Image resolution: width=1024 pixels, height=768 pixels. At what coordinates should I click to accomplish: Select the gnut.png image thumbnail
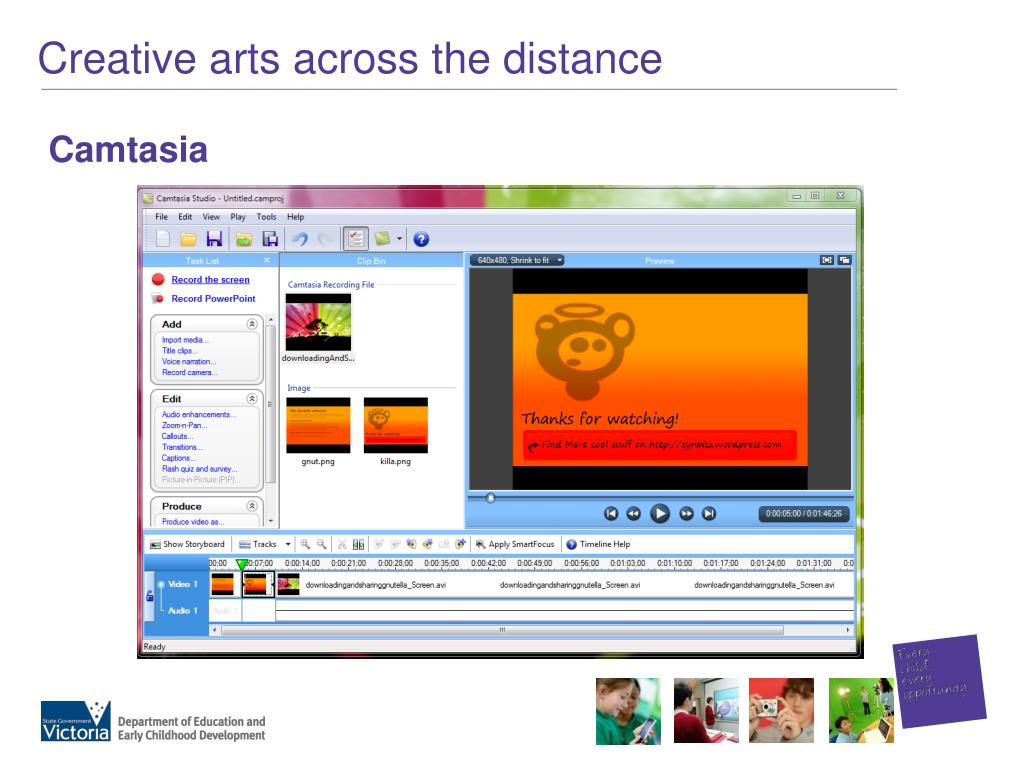318,425
